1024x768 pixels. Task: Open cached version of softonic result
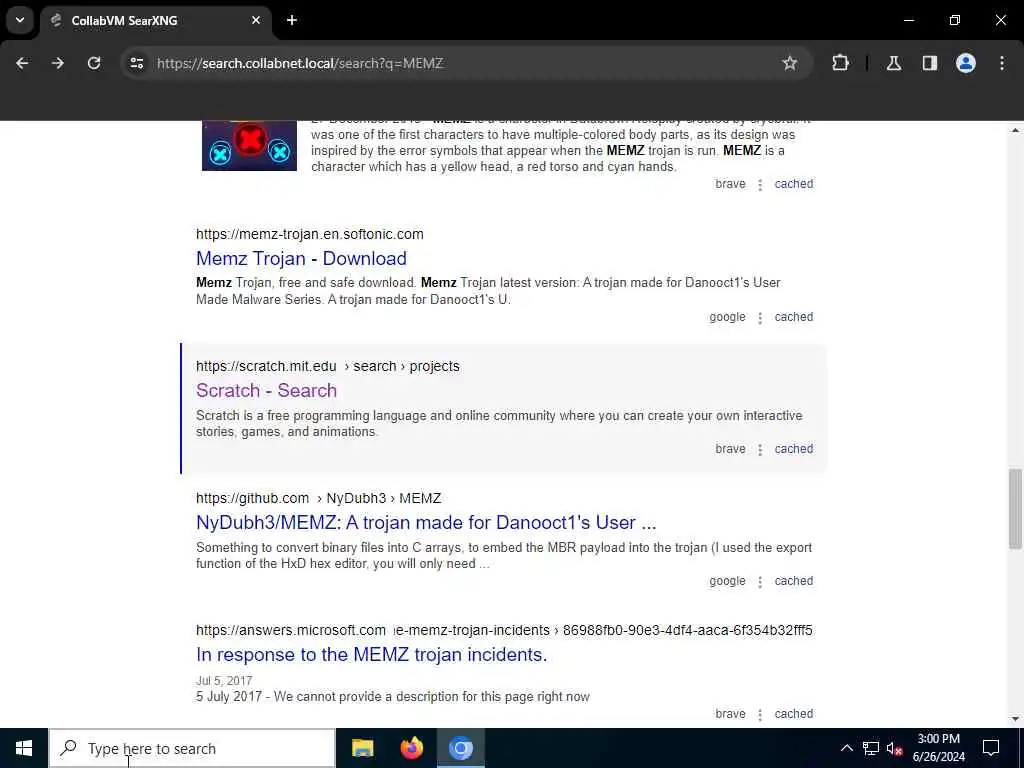pyautogui.click(x=793, y=317)
